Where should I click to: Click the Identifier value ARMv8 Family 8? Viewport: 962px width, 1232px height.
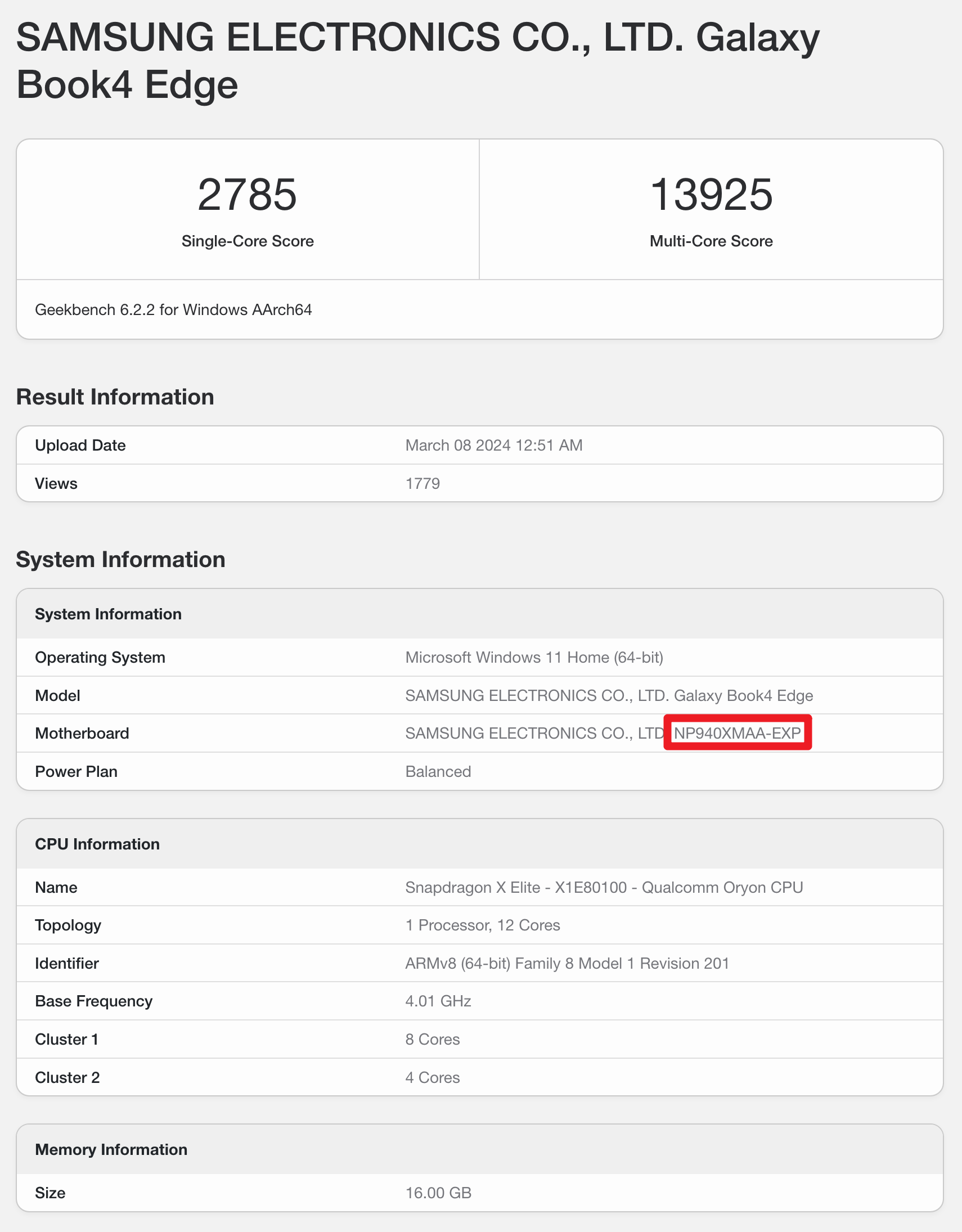point(567,964)
